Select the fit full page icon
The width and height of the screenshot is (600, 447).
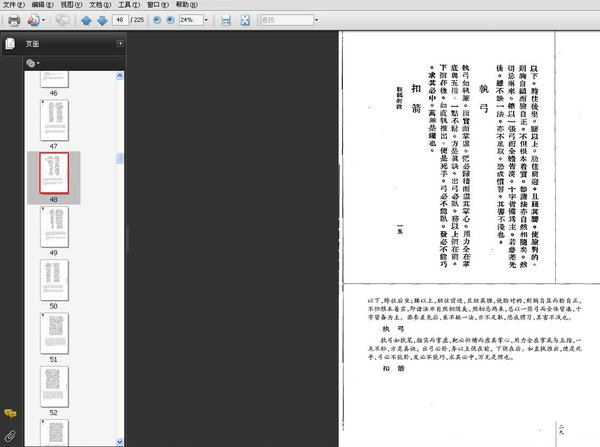[245, 20]
